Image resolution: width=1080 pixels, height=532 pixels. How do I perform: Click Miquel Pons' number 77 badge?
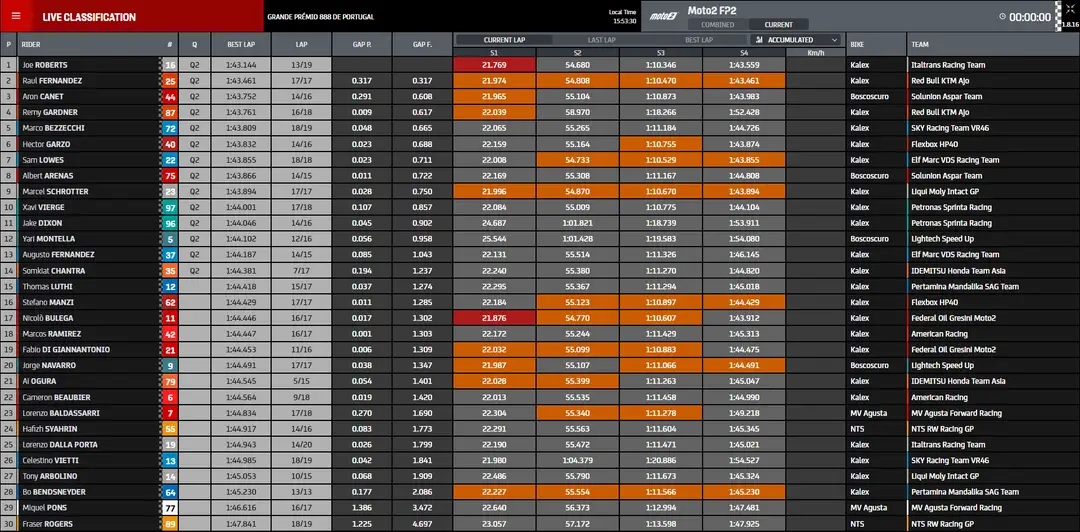(x=169, y=508)
